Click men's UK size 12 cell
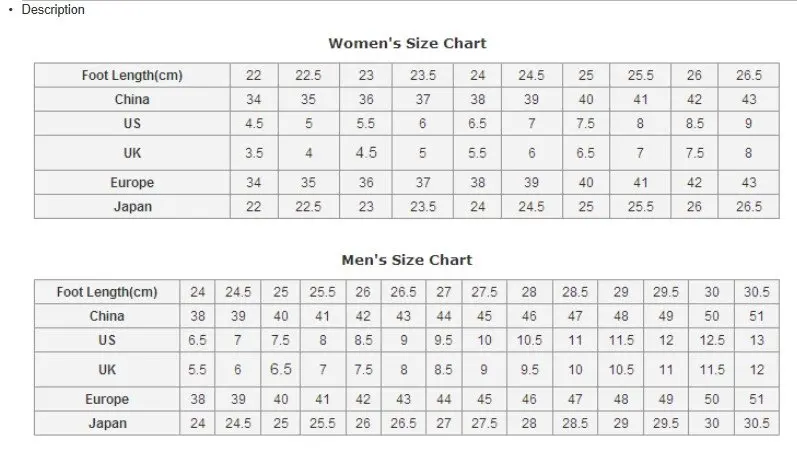The height and width of the screenshot is (457, 797). 757,370
